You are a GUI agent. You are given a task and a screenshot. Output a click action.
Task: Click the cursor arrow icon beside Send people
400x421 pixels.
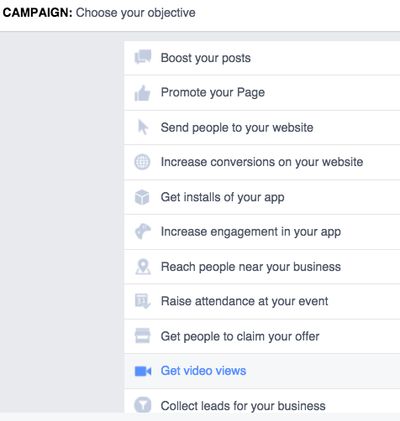pyautogui.click(x=143, y=127)
